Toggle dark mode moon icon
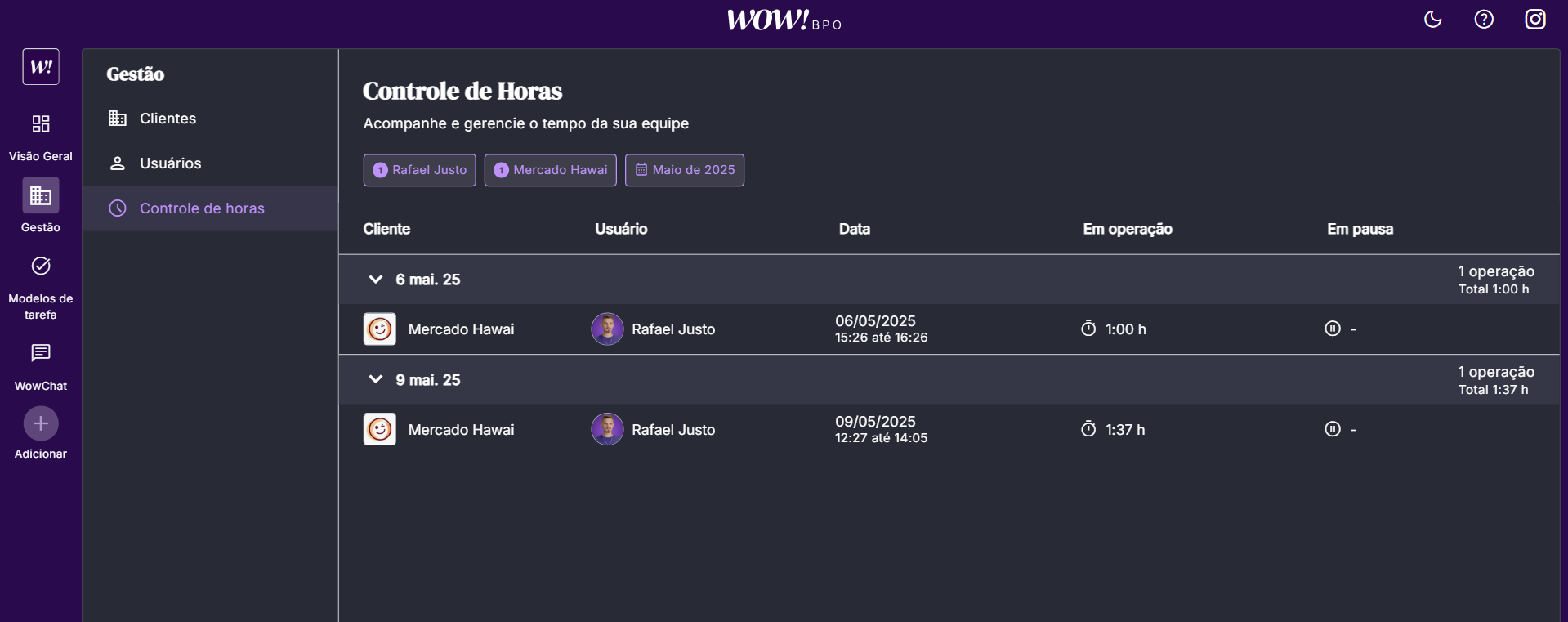Image resolution: width=1568 pixels, height=622 pixels. click(x=1432, y=20)
